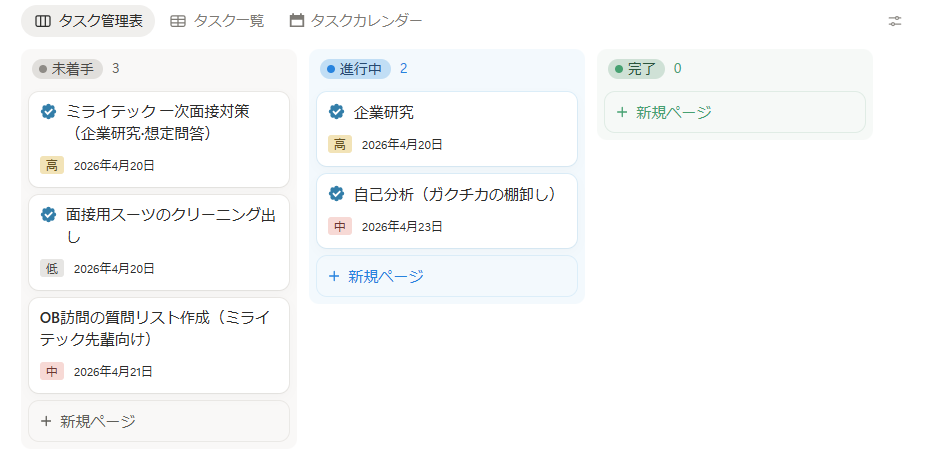Expand the 完了 status group label
This screenshot has width=928, height=451.
[x=636, y=69]
